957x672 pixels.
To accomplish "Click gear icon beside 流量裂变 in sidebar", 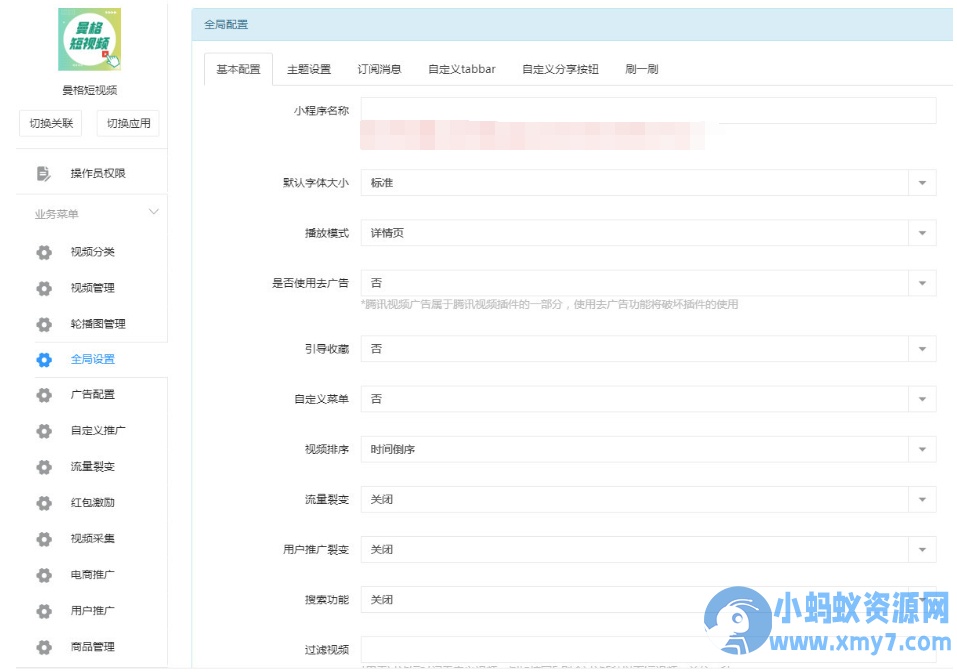I will (44, 467).
